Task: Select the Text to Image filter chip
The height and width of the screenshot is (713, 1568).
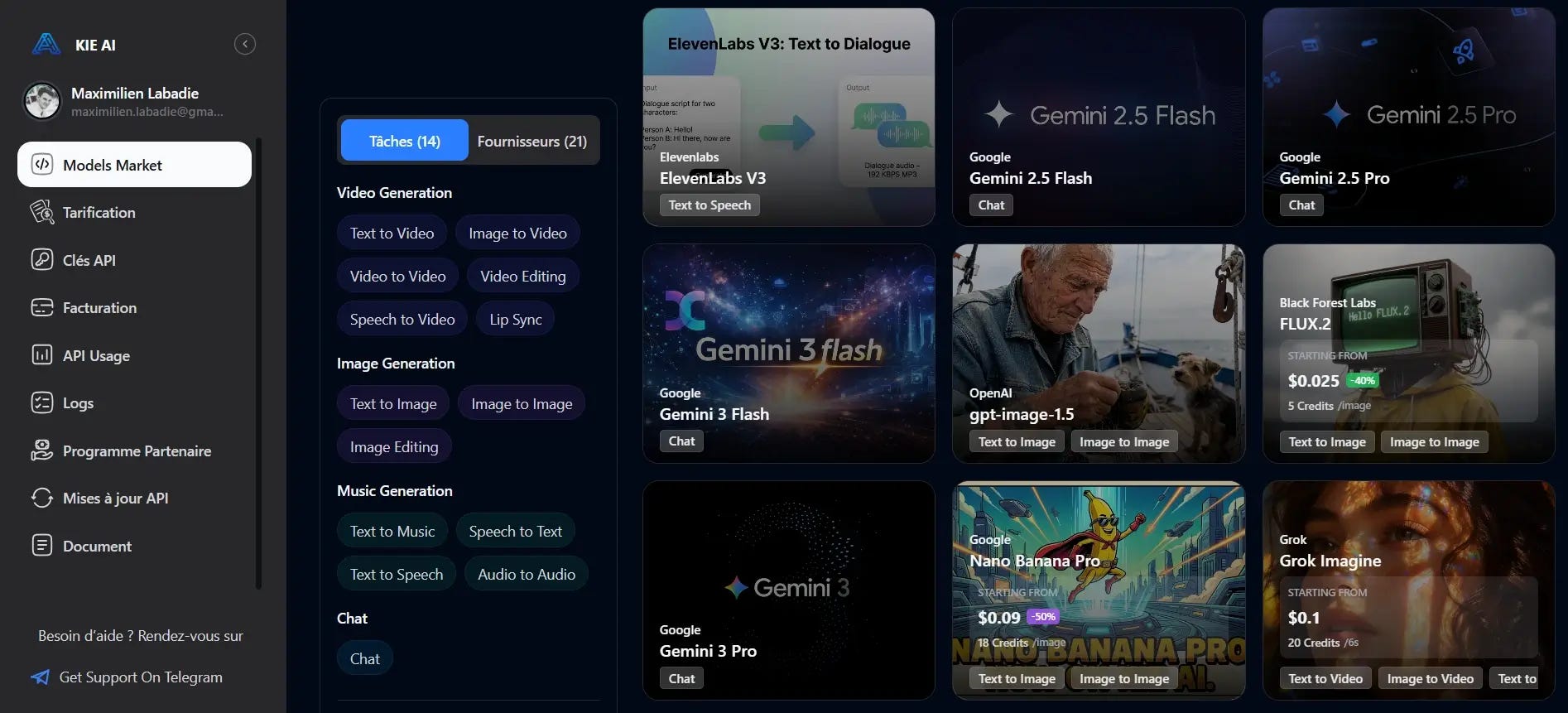Action: [393, 403]
